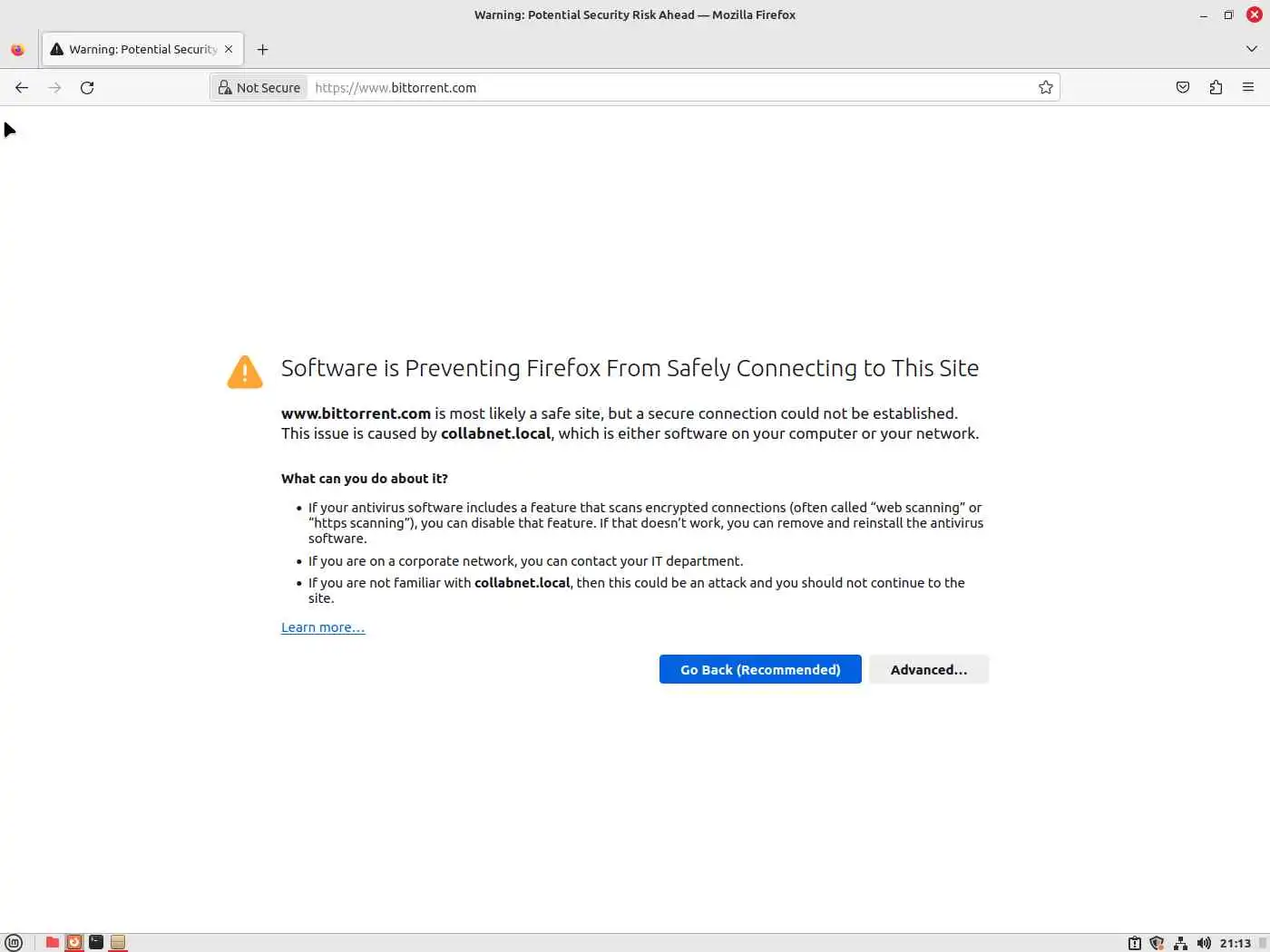
Task: Open the list all tabs chevron
Action: click(1252, 49)
